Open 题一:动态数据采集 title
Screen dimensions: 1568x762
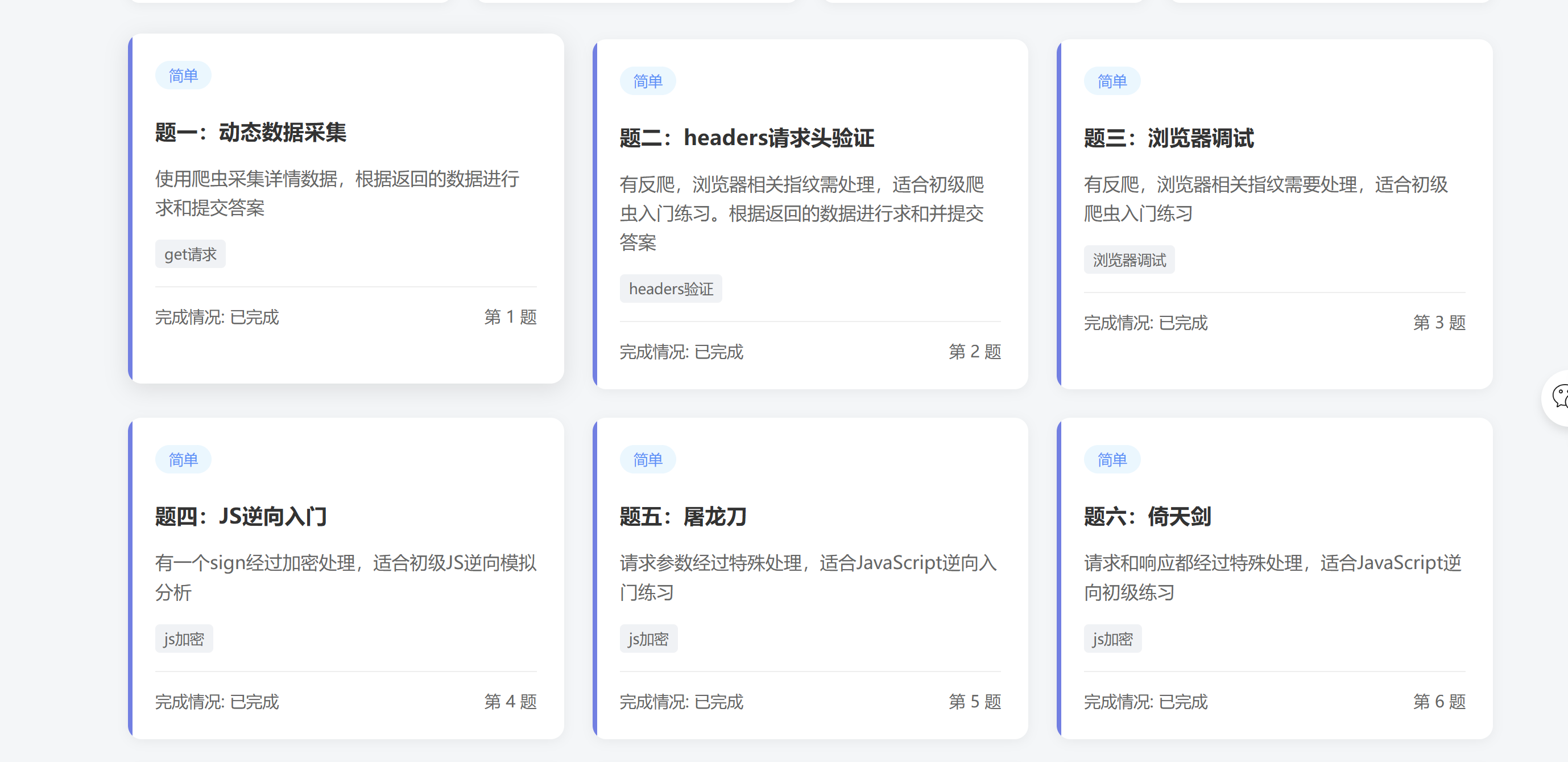(250, 132)
